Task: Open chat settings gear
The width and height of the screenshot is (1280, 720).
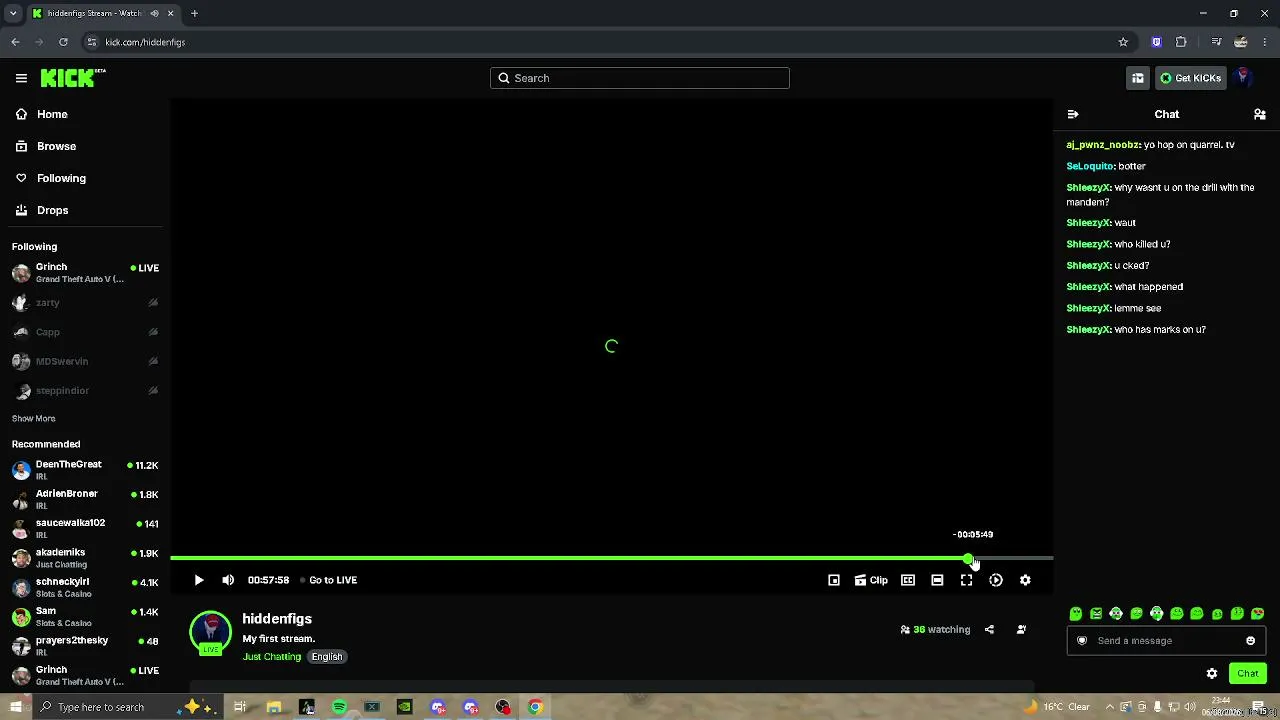Action: coord(1212,673)
